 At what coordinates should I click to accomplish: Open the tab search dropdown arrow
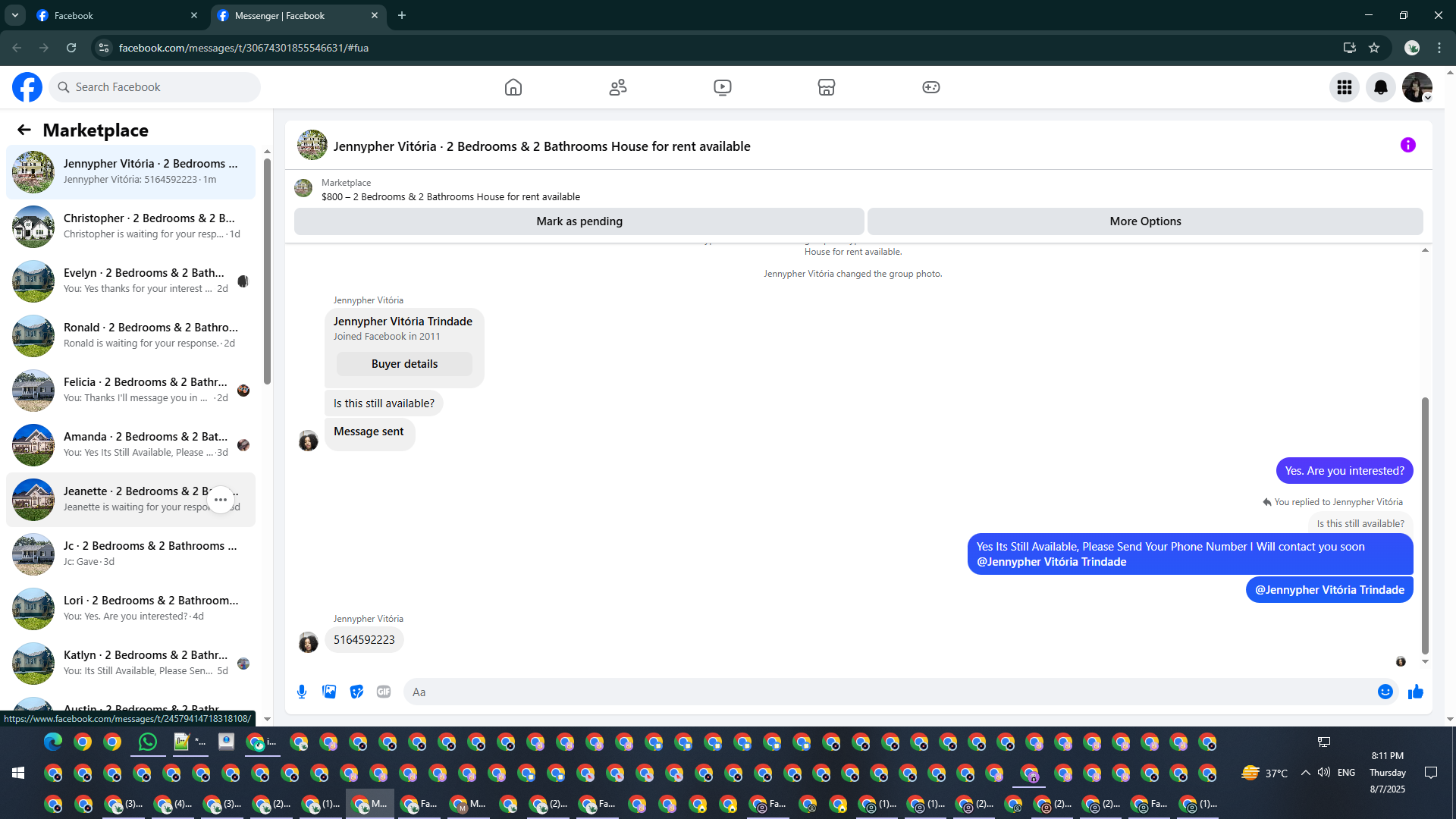(14, 15)
